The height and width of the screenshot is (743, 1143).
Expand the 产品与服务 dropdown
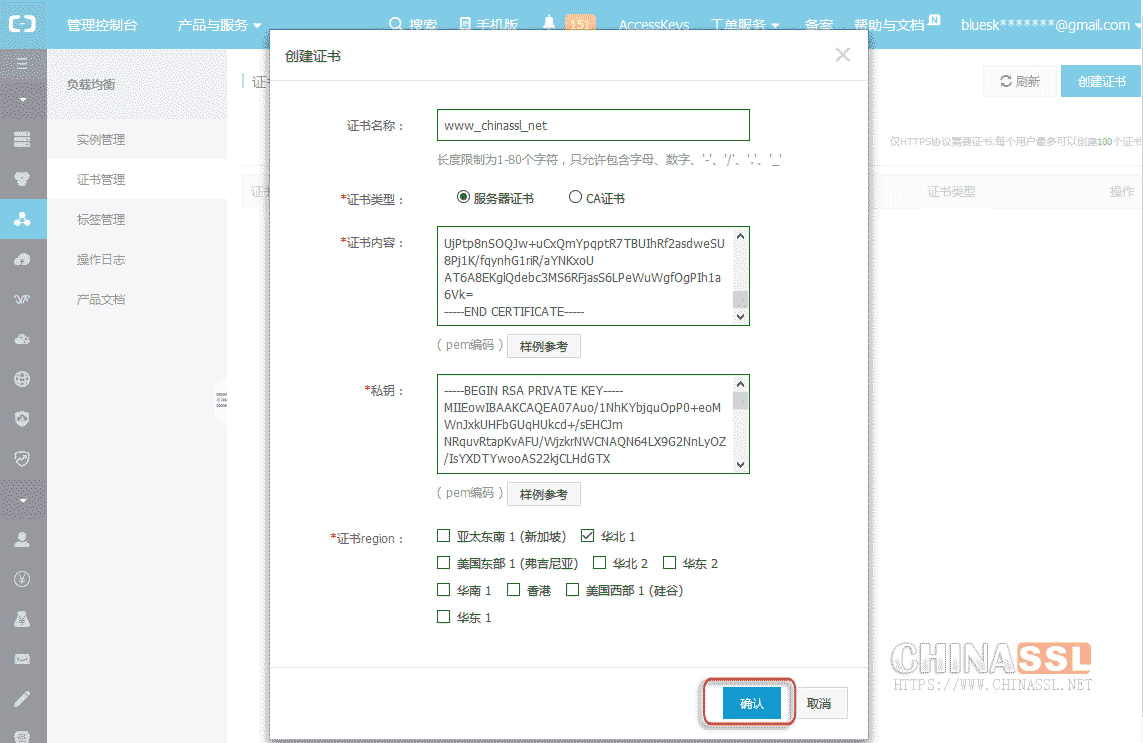point(219,25)
